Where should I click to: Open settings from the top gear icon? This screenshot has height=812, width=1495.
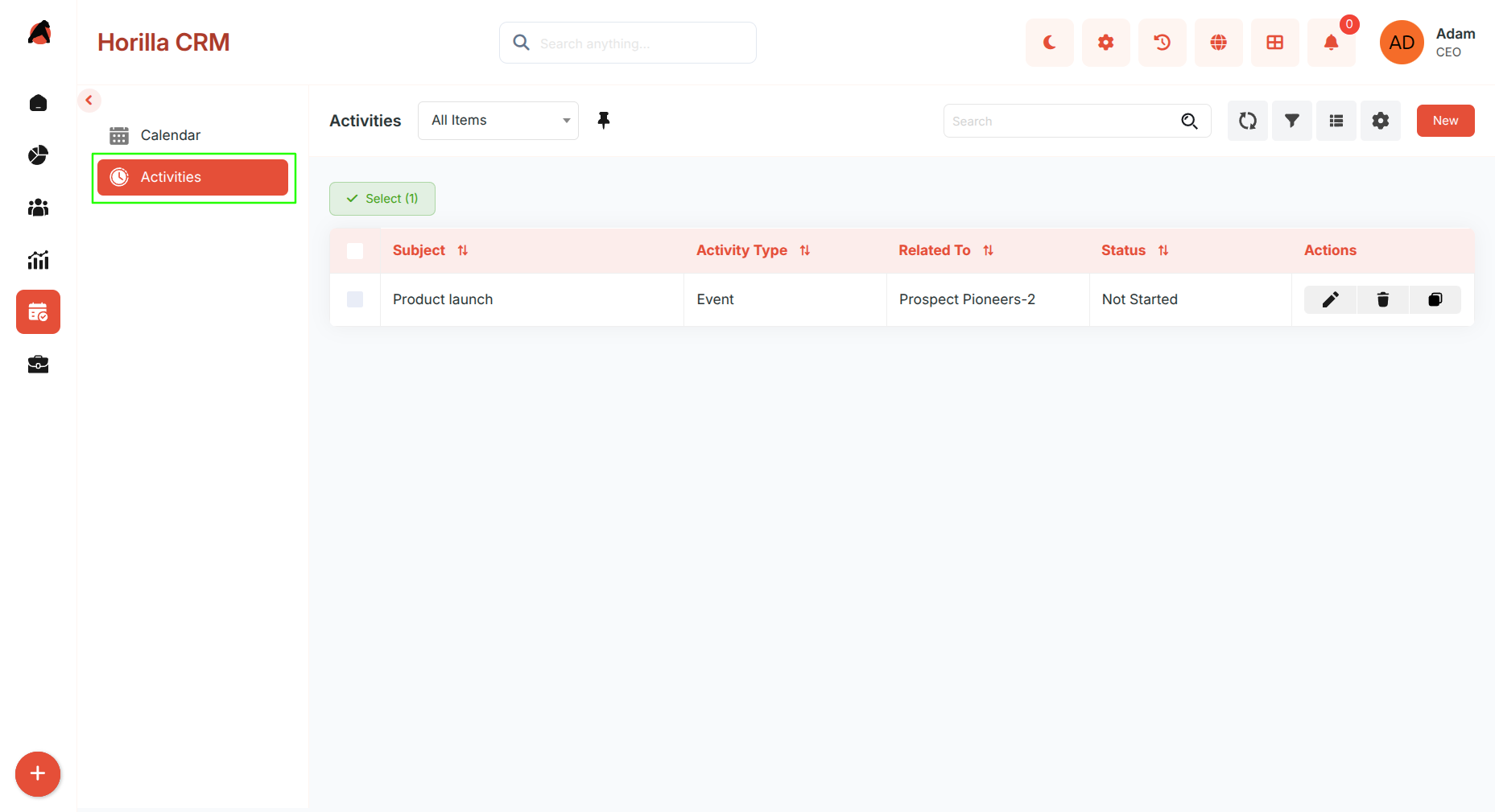(x=1106, y=43)
